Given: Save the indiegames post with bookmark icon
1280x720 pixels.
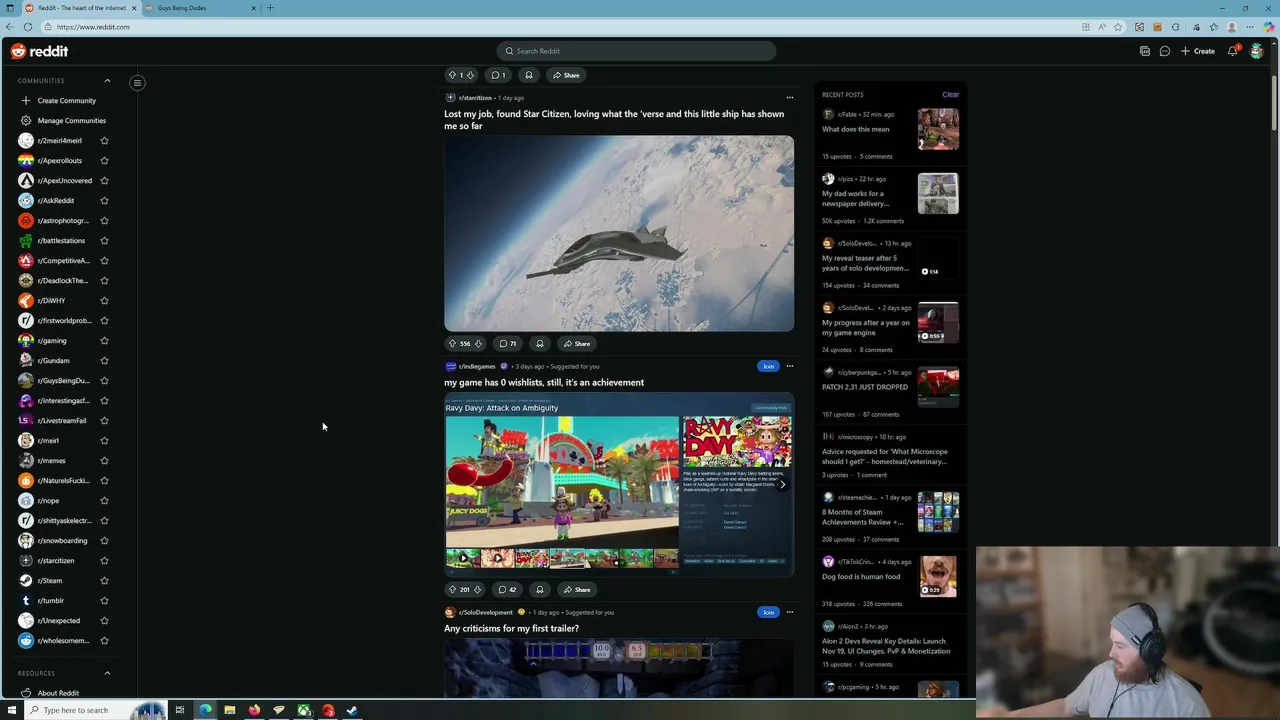Looking at the screenshot, I should coord(540,589).
